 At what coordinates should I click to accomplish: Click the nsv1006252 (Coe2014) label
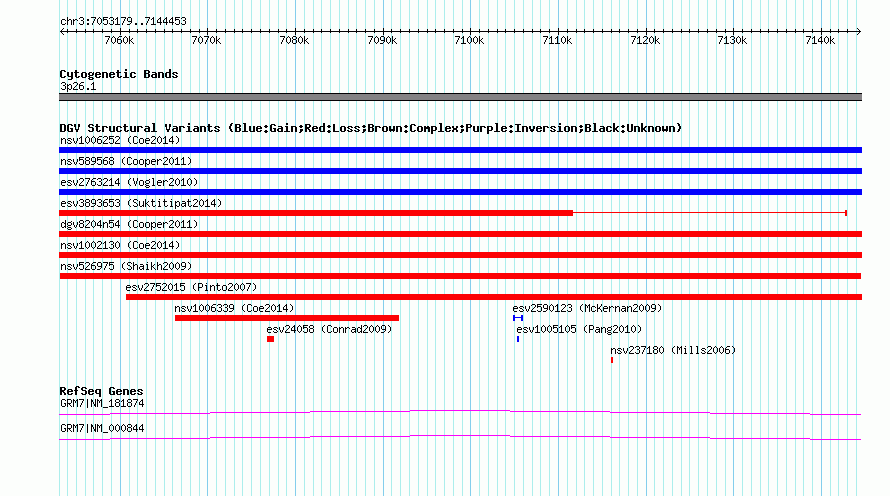click(x=120, y=140)
